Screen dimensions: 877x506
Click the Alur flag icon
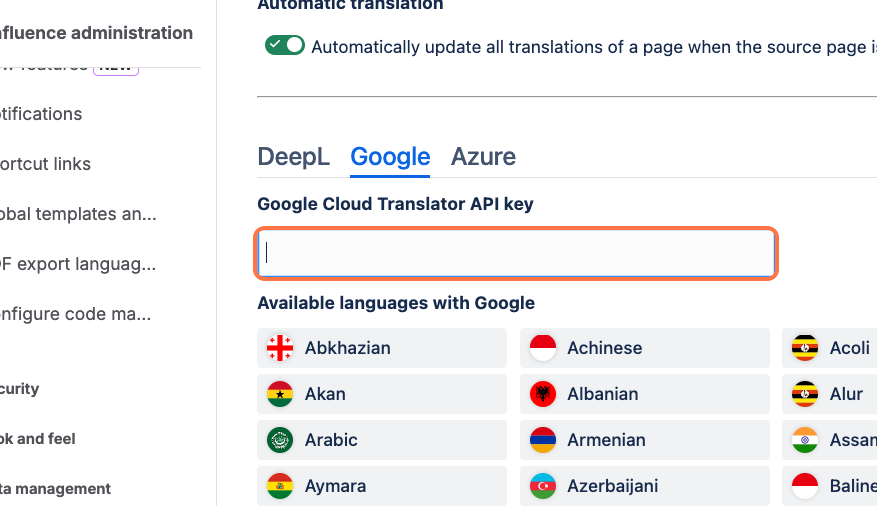tap(805, 394)
